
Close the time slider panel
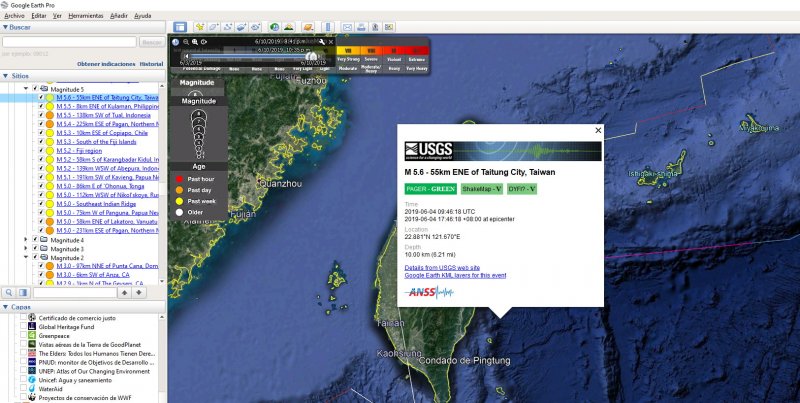(x=331, y=42)
